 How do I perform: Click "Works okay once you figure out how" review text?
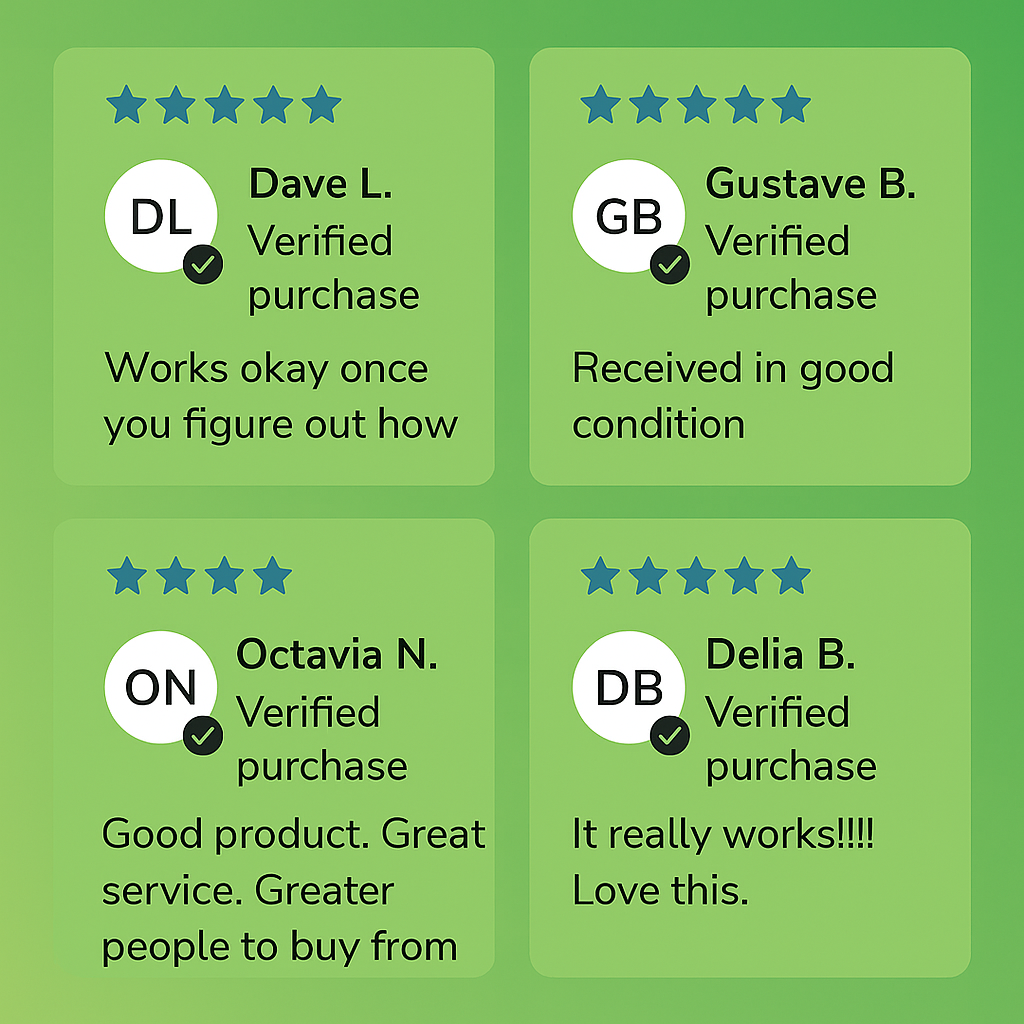tap(280, 396)
